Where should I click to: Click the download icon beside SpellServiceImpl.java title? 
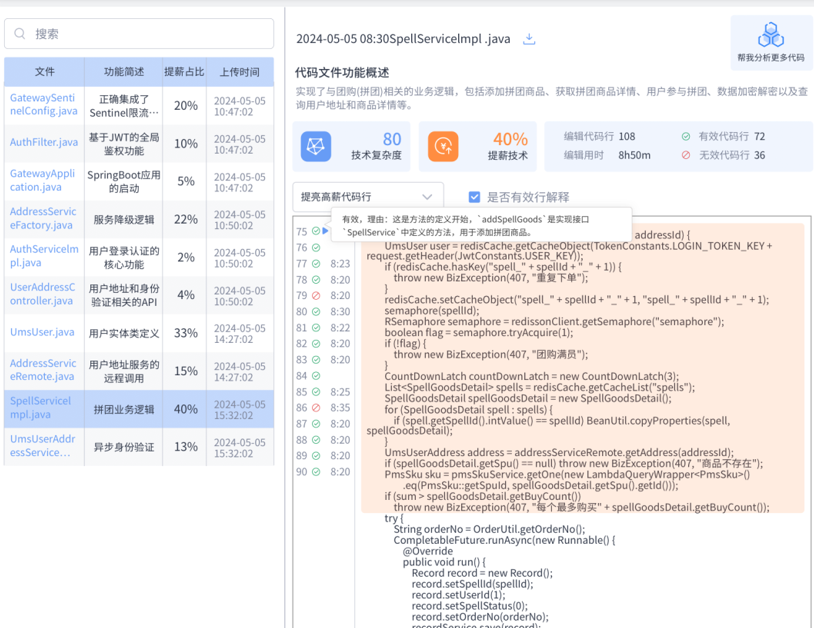tap(529, 39)
